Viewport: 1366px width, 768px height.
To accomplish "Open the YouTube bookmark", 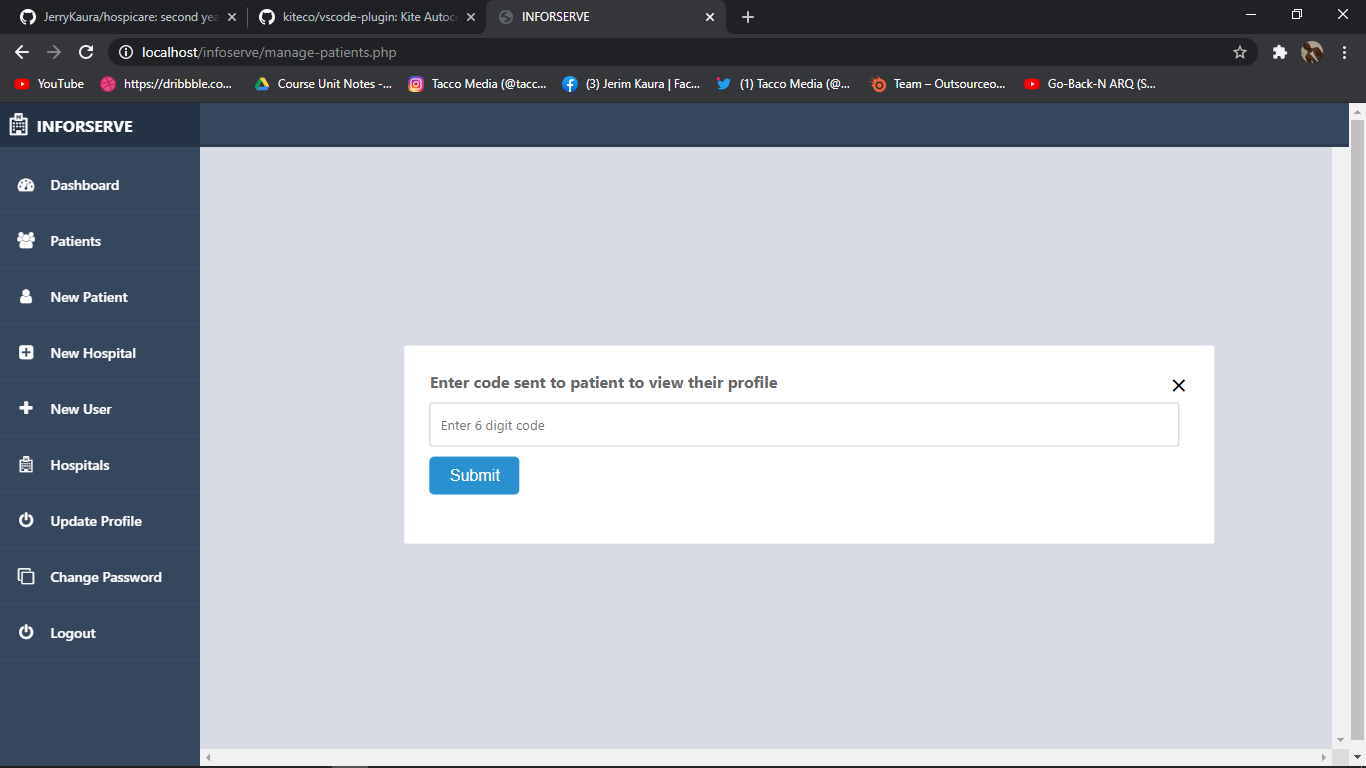I will pos(49,84).
